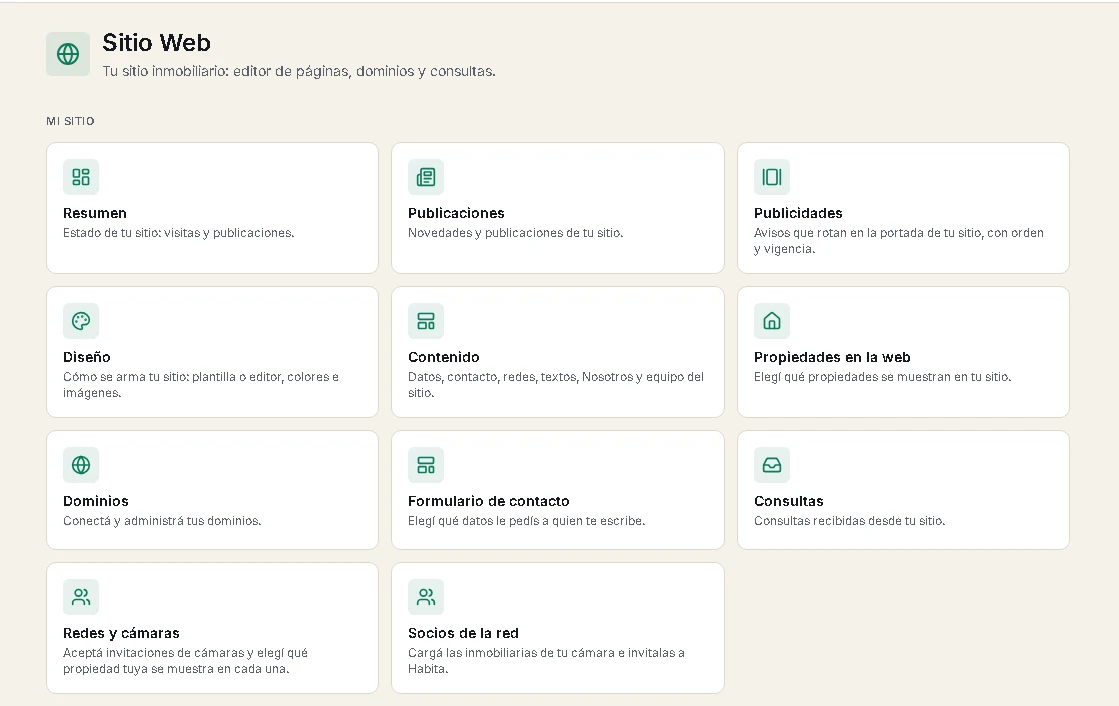Image resolution: width=1119 pixels, height=706 pixels.
Task: Click the 'MI SITIO' section label
Action: pyautogui.click(x=70, y=121)
